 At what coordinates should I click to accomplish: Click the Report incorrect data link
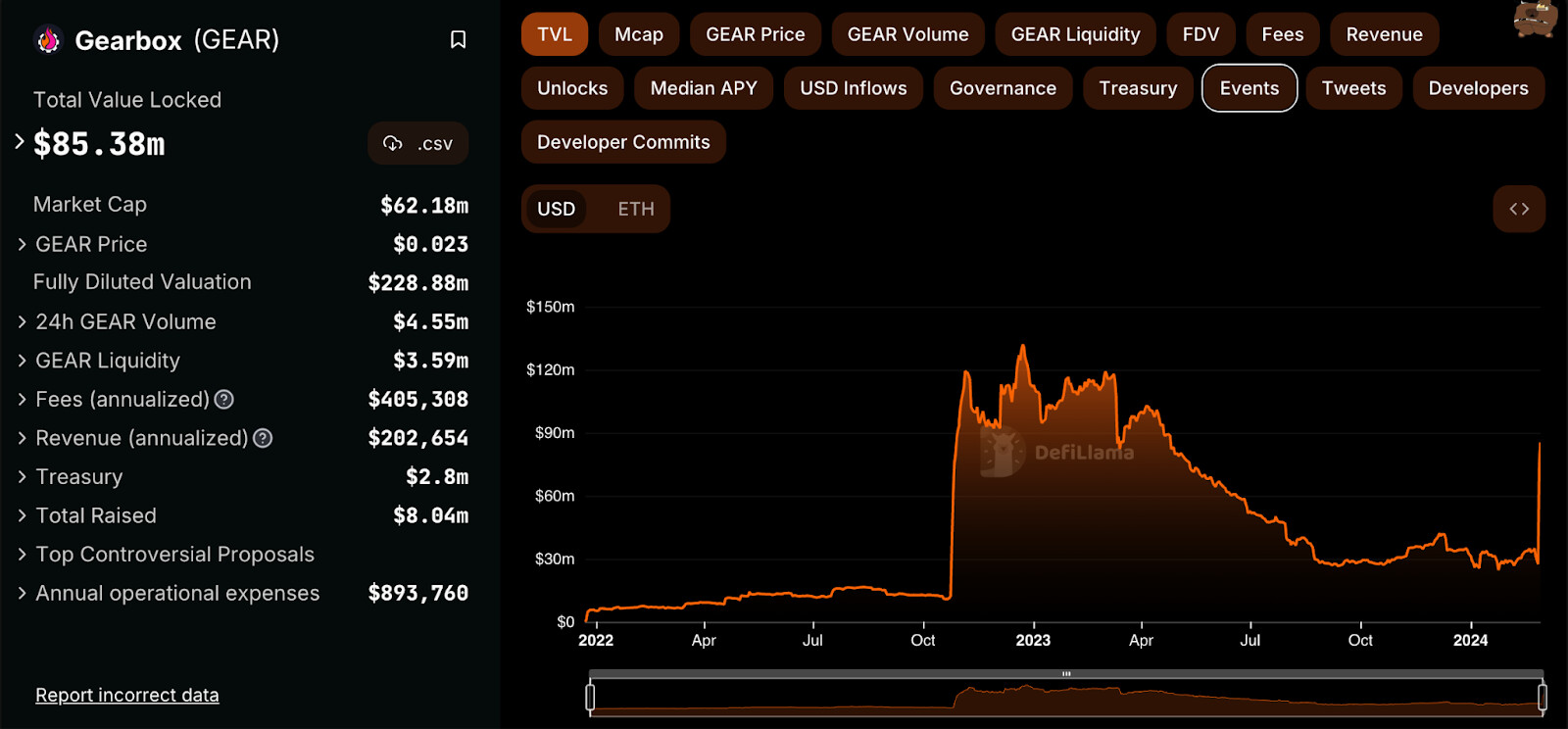point(127,695)
